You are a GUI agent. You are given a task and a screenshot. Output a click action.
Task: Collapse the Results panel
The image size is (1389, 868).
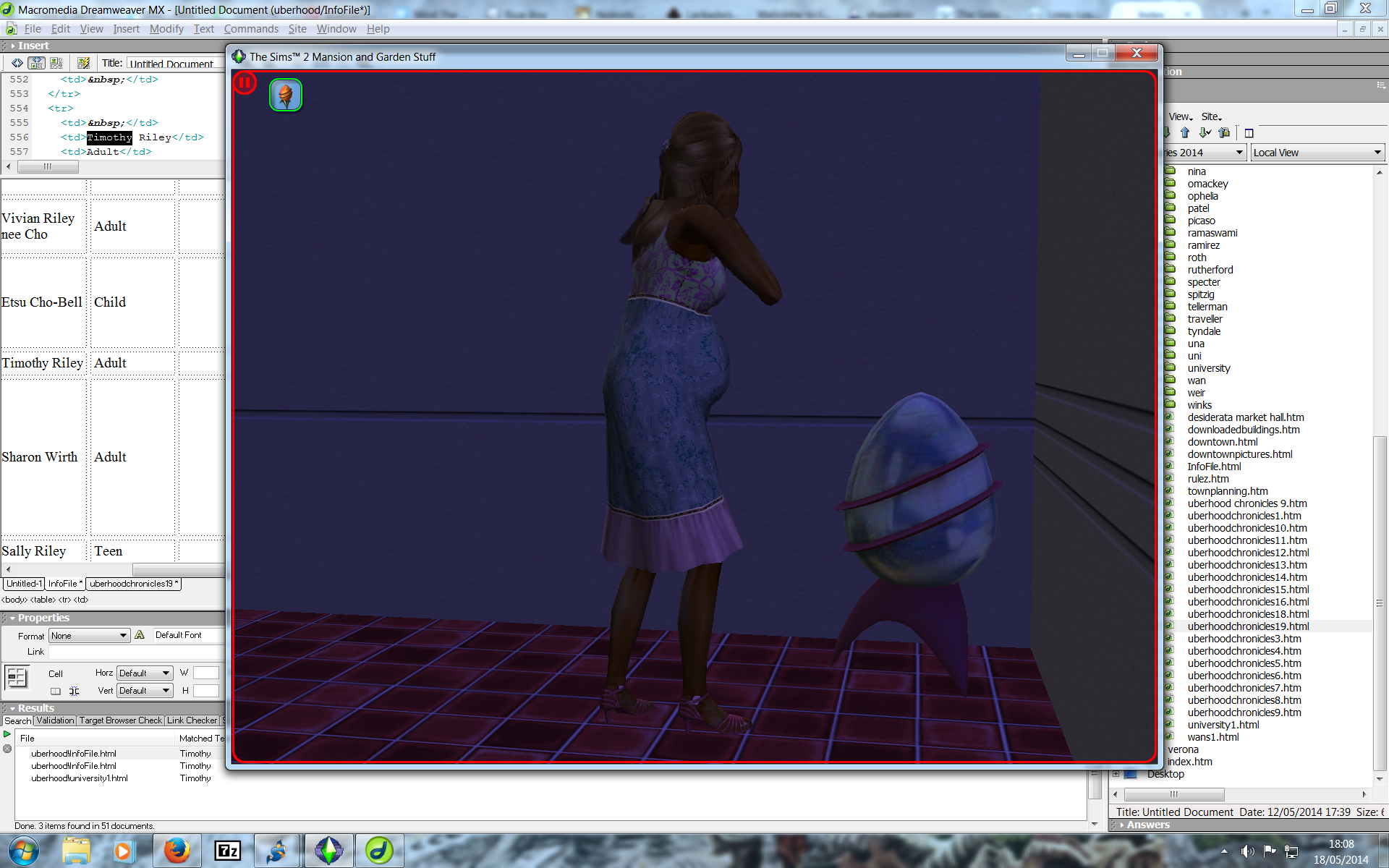pos(12,708)
